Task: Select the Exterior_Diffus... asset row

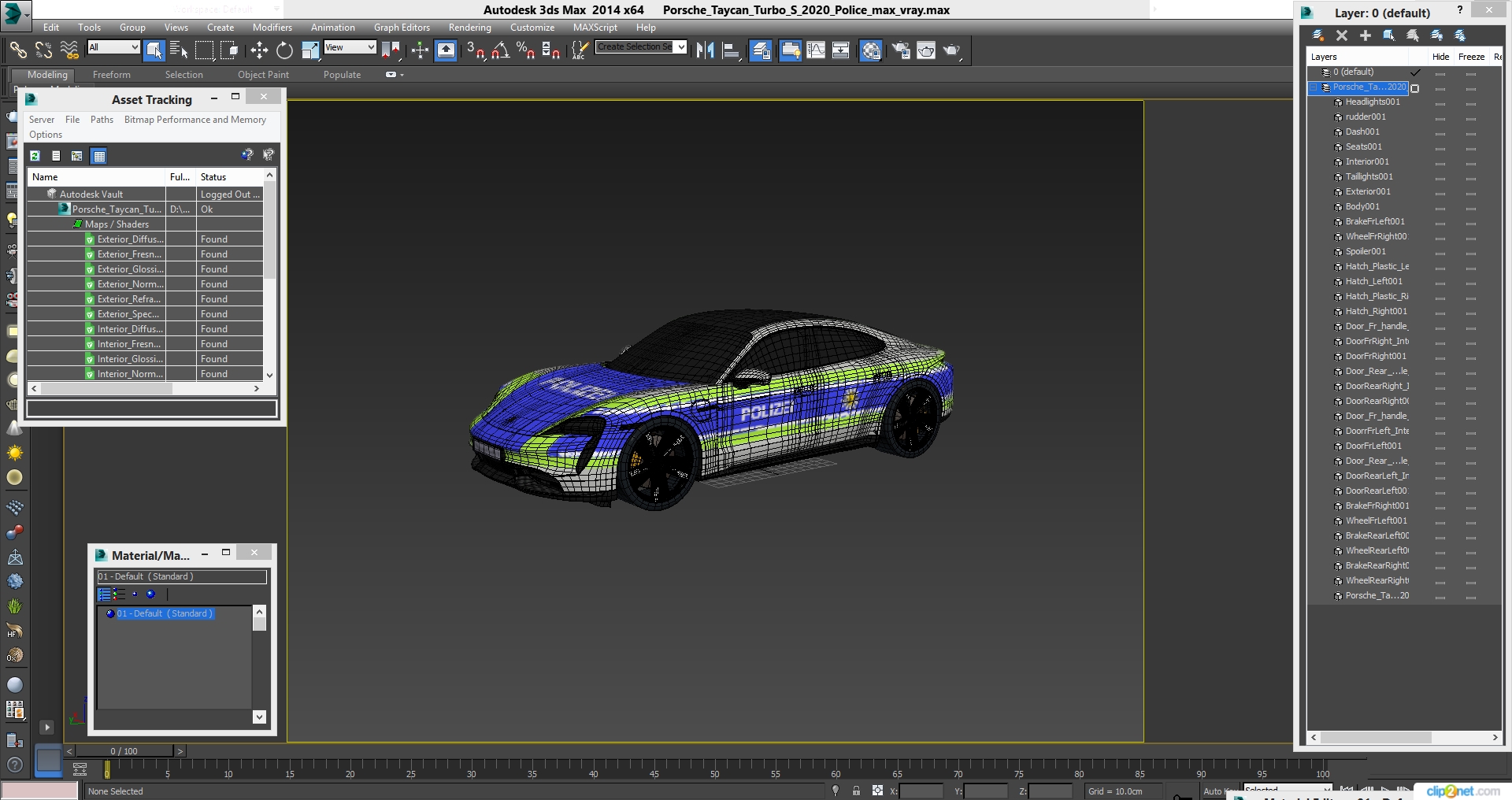Action: (145, 239)
